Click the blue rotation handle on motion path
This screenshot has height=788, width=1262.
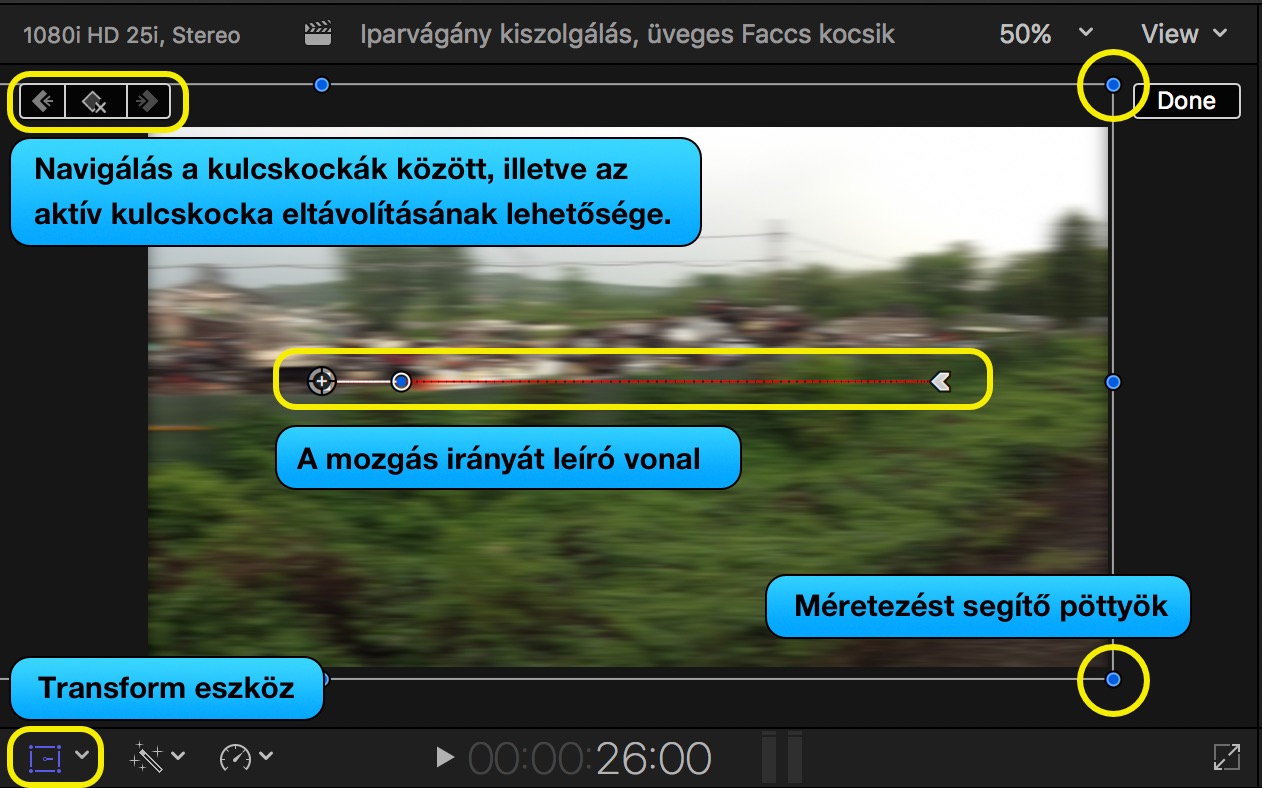pyautogui.click(x=401, y=381)
